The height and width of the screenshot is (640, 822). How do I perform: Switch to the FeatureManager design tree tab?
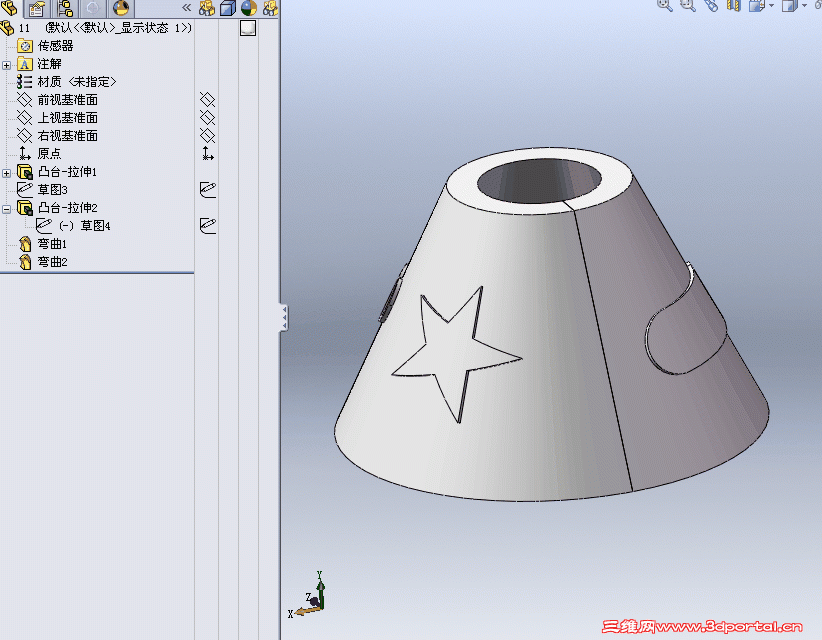pyautogui.click(x=11, y=9)
